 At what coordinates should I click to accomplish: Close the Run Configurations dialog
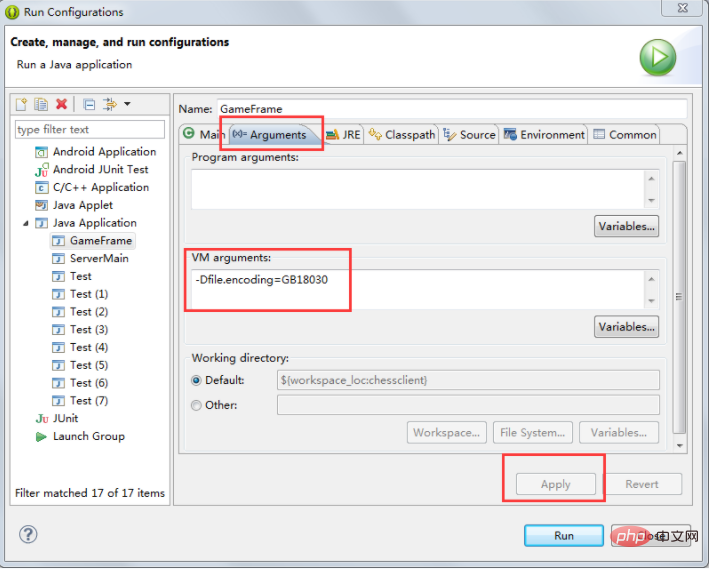(683, 8)
